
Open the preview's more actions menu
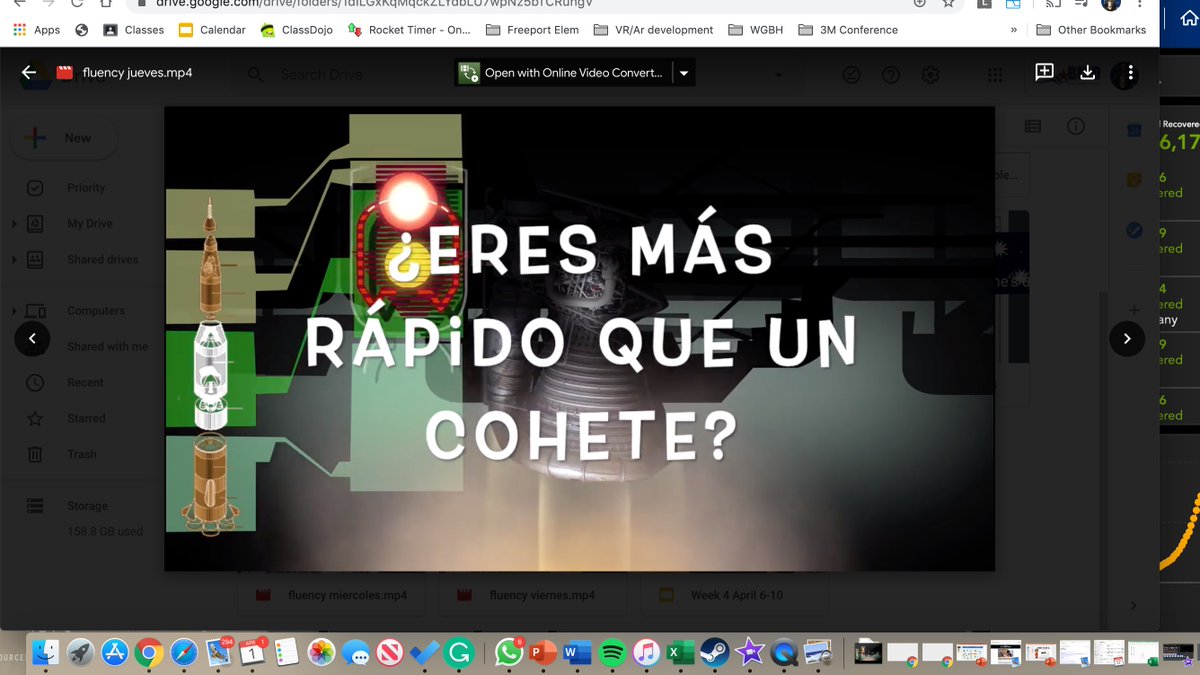coord(1131,73)
